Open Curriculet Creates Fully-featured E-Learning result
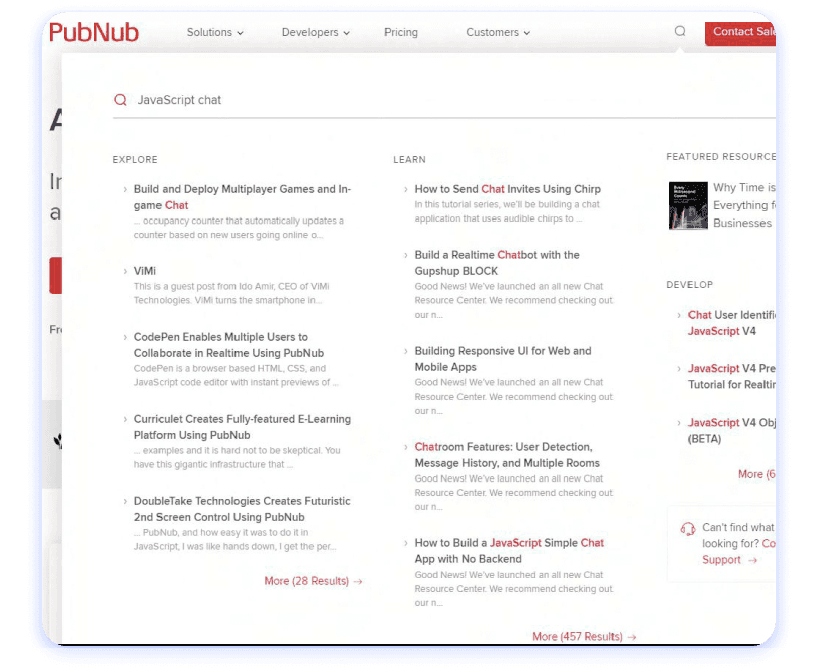 (x=242, y=427)
